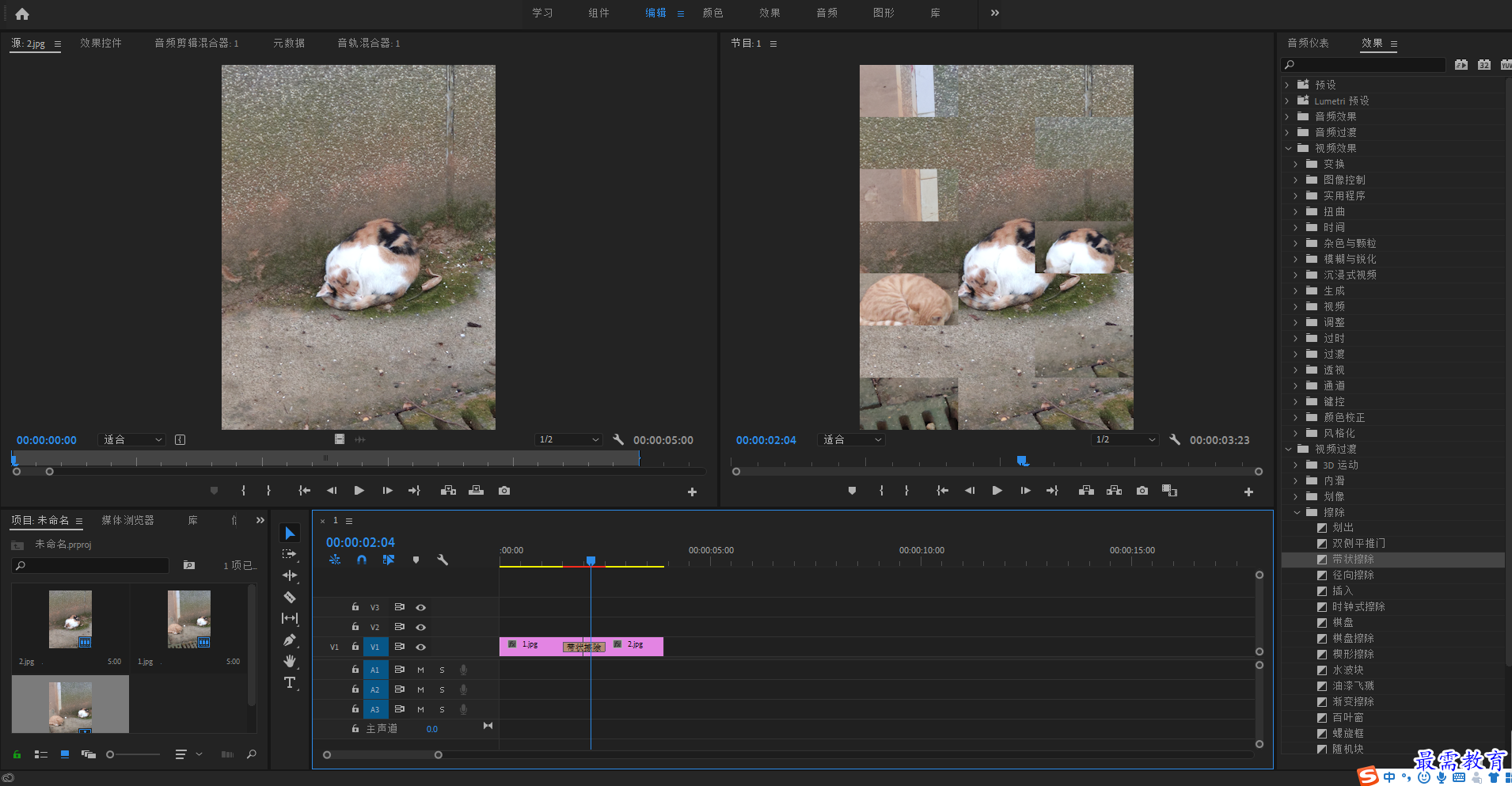Select the Razor tool
The height and width of the screenshot is (786, 1512).
(x=290, y=597)
